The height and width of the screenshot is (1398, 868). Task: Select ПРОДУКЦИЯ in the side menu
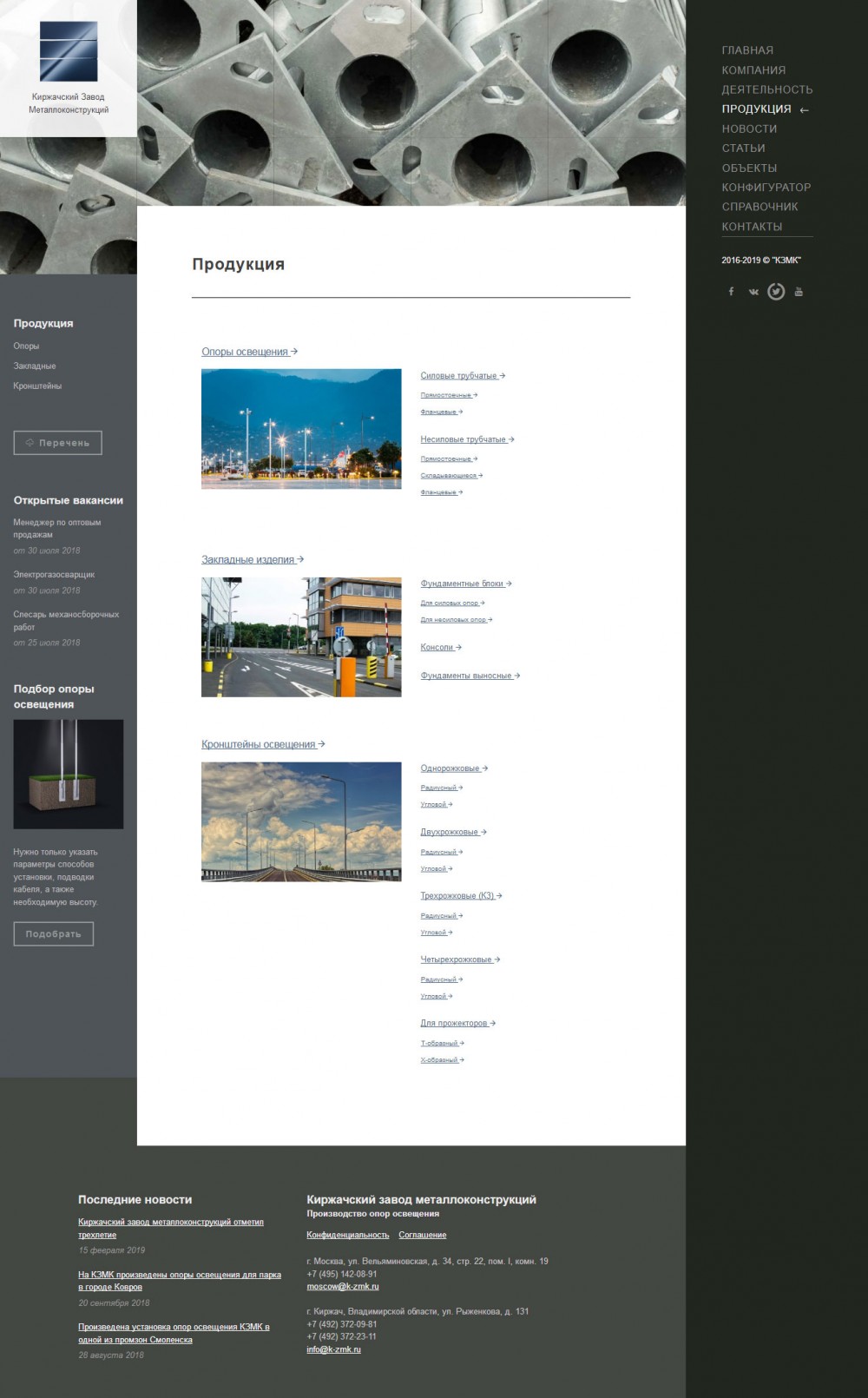point(756,109)
